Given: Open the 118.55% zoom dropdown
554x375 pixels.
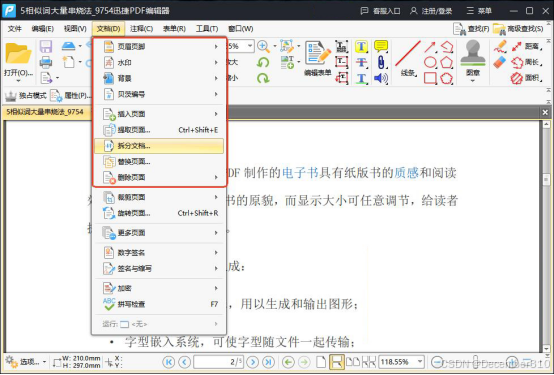Looking at the screenshot, I should (x=420, y=362).
